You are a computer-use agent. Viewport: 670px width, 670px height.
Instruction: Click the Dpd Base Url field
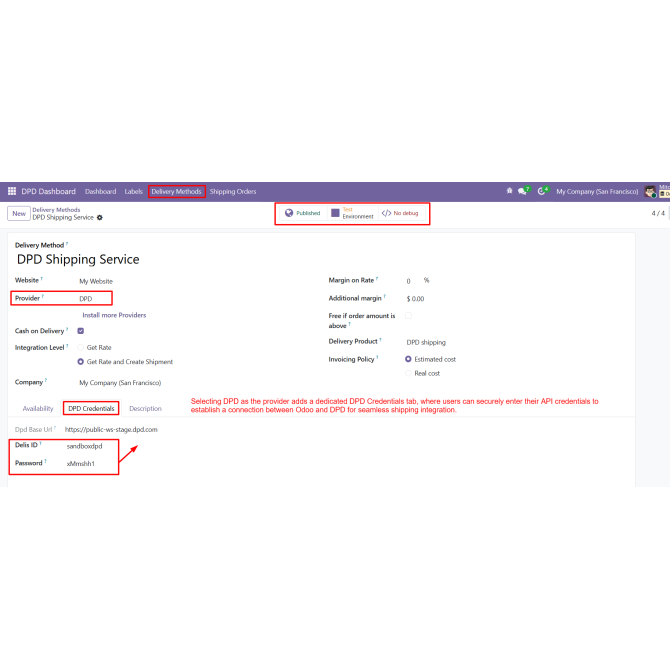[x=111, y=429]
